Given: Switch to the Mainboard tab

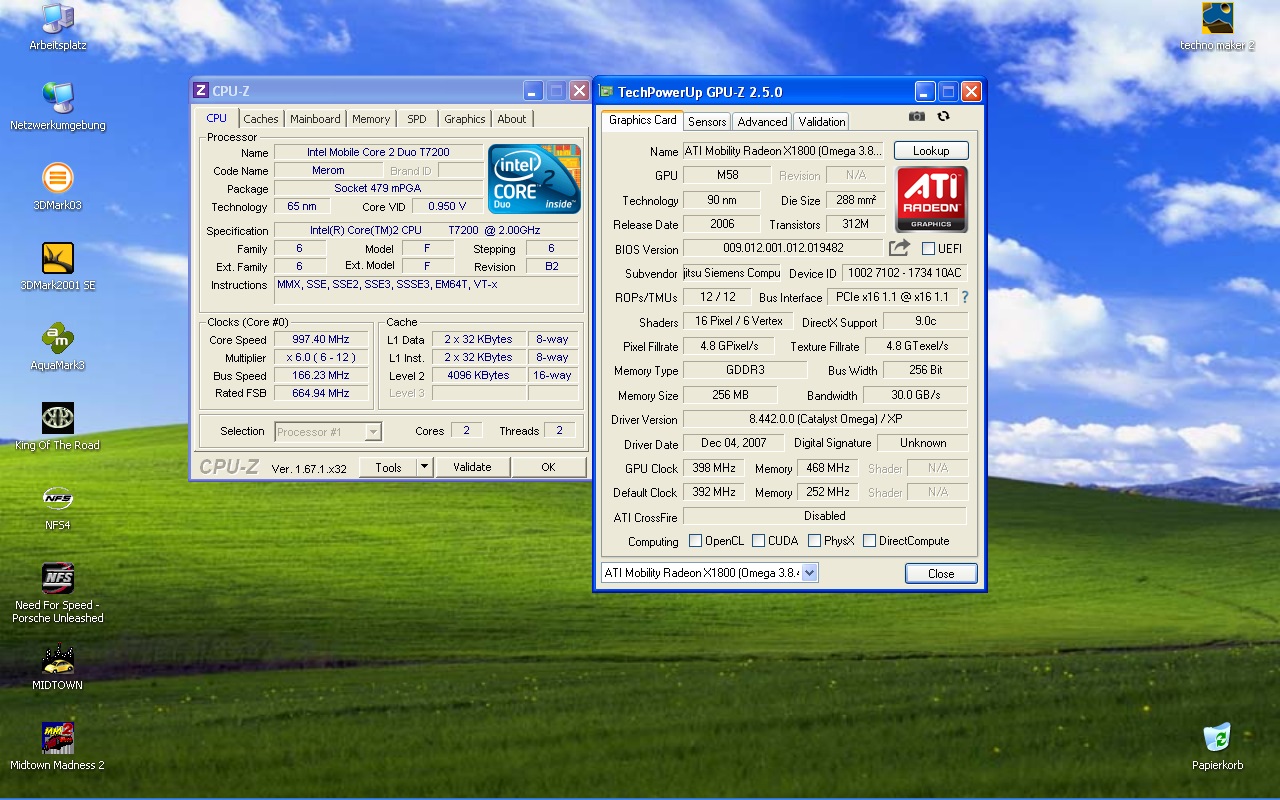Looking at the screenshot, I should [x=315, y=119].
